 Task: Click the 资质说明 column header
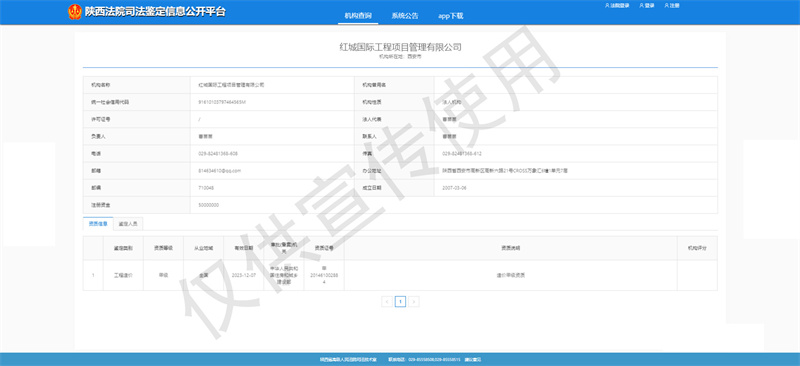click(x=511, y=248)
